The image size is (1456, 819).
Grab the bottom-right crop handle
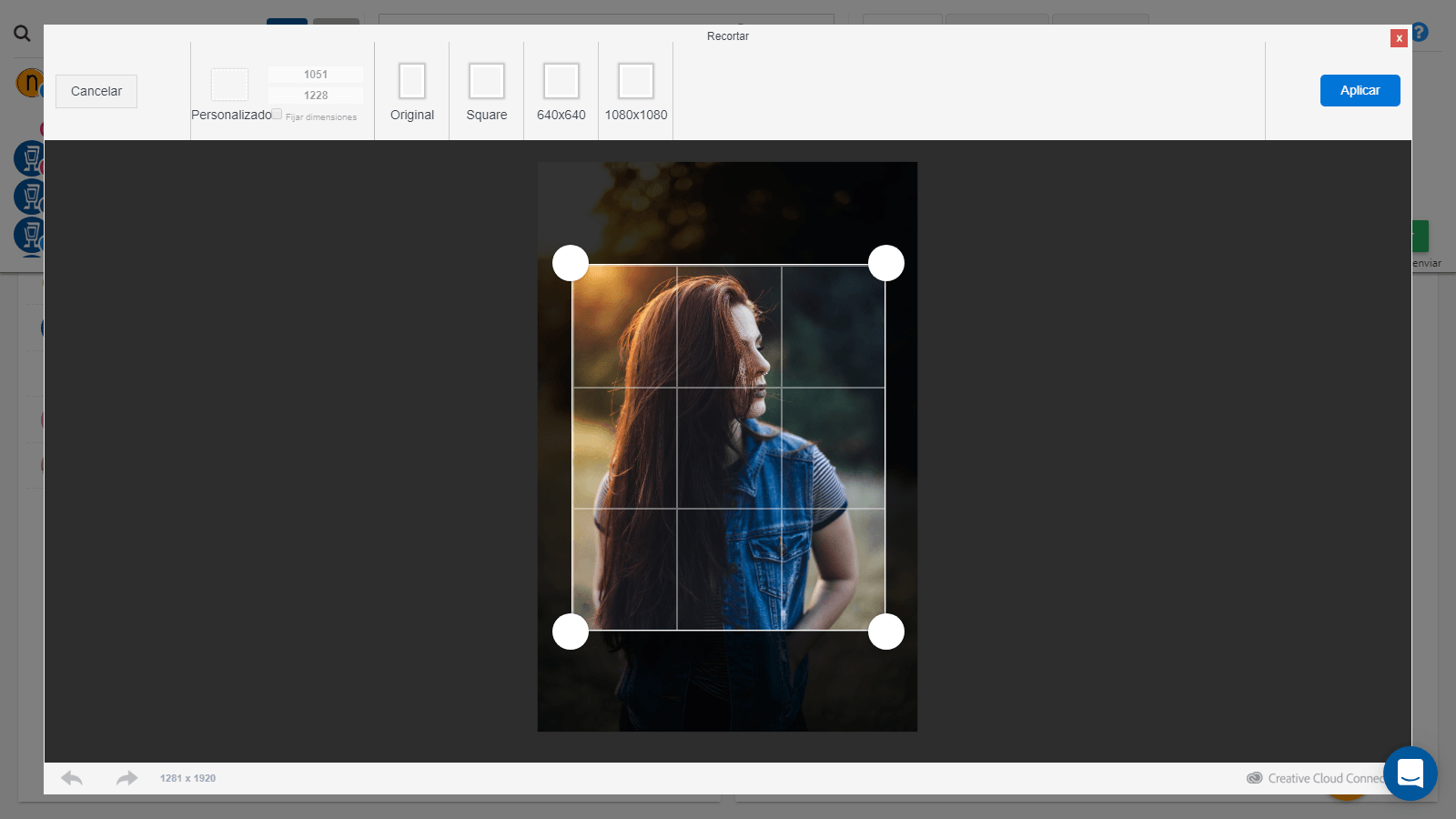tap(886, 632)
